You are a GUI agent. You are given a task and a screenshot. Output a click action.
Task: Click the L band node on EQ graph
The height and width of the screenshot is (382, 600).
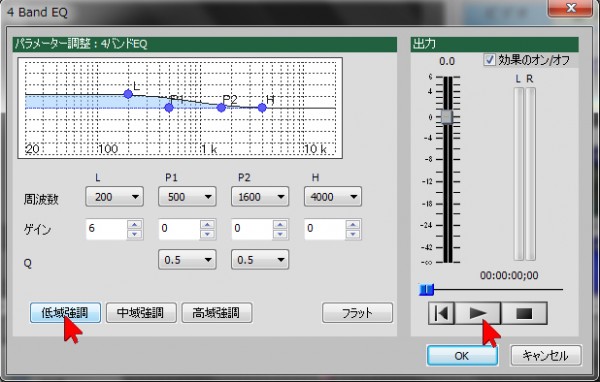click(x=128, y=94)
